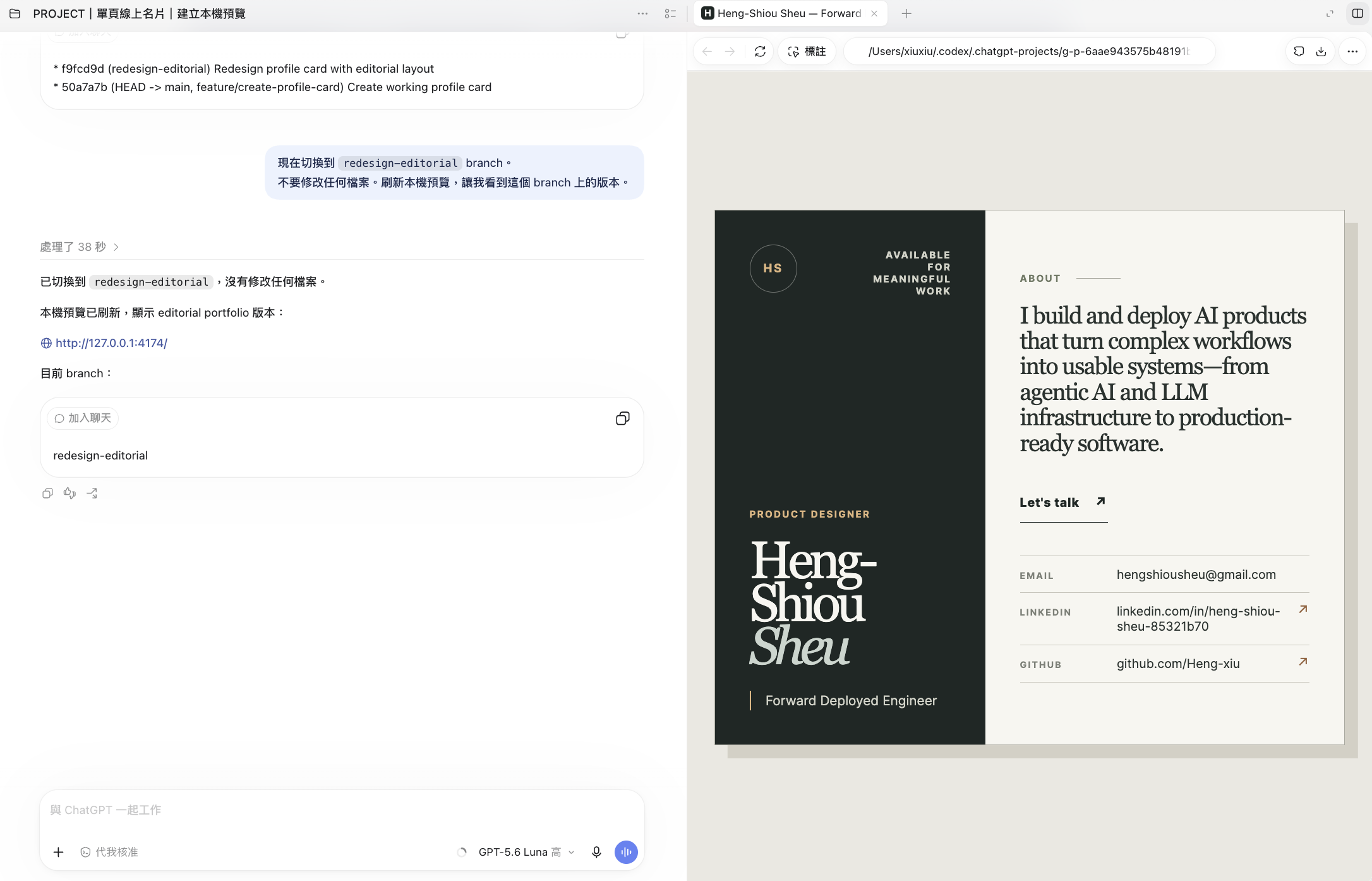1372x881 pixels.
Task: Copy the assistant response below the message
Action: point(47,493)
